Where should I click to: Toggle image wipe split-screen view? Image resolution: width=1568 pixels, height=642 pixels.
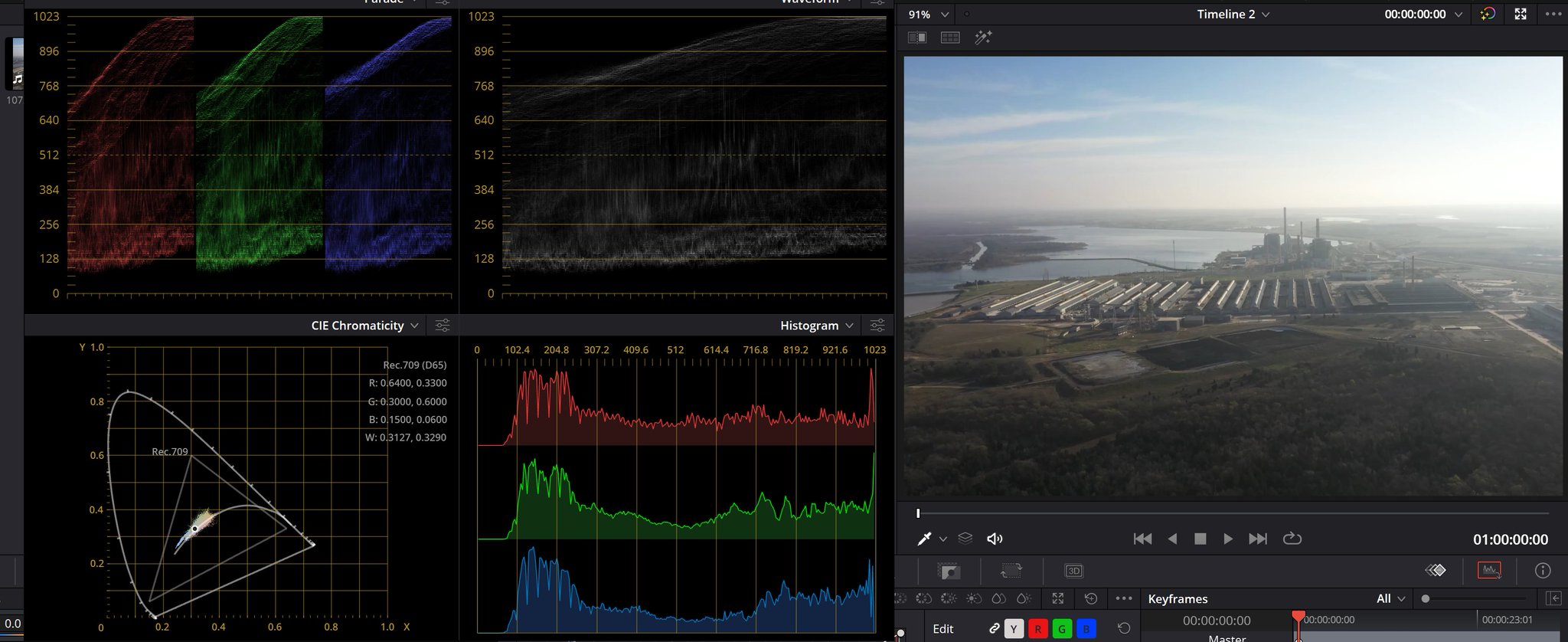[916, 38]
